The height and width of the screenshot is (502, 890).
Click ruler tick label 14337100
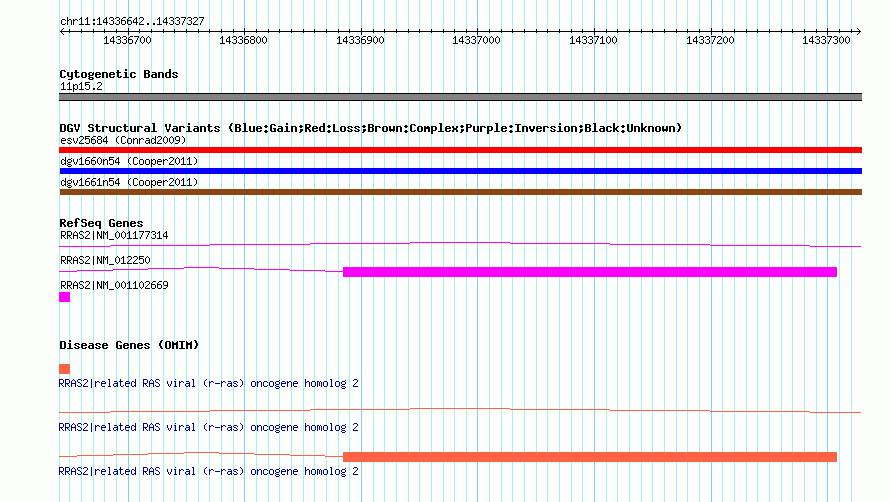click(593, 40)
